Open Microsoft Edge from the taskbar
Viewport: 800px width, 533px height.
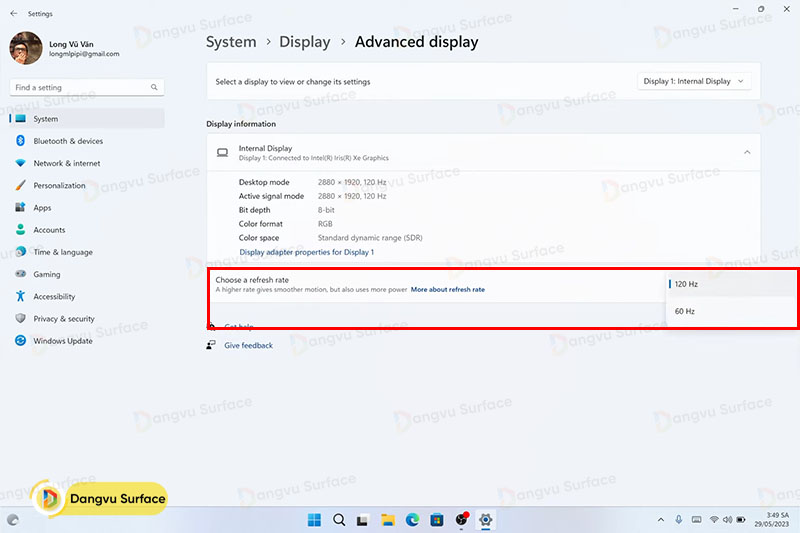(x=412, y=520)
